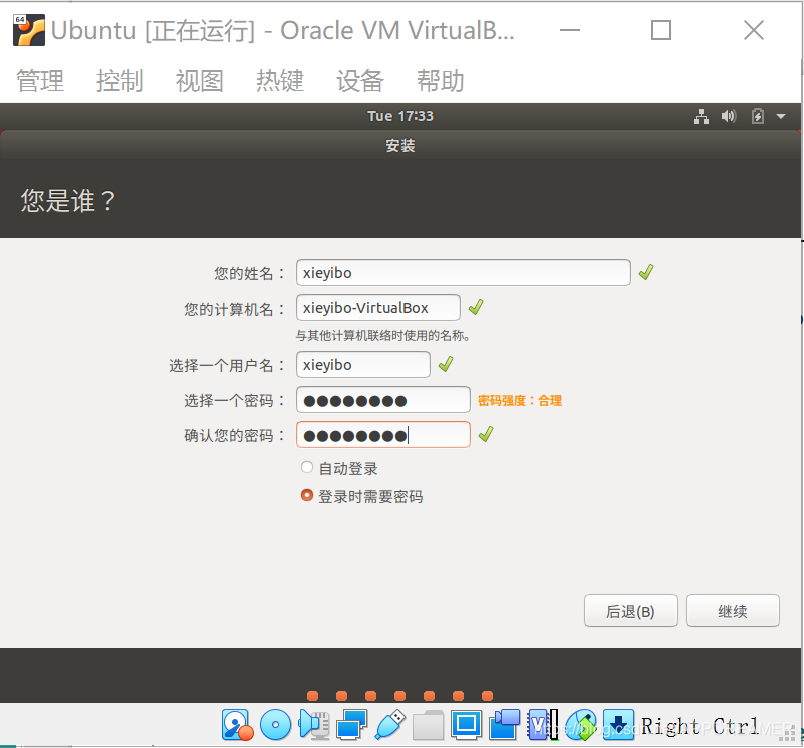Open the 控制 menu
Image resolution: width=804 pixels, height=748 pixels.
(x=119, y=81)
